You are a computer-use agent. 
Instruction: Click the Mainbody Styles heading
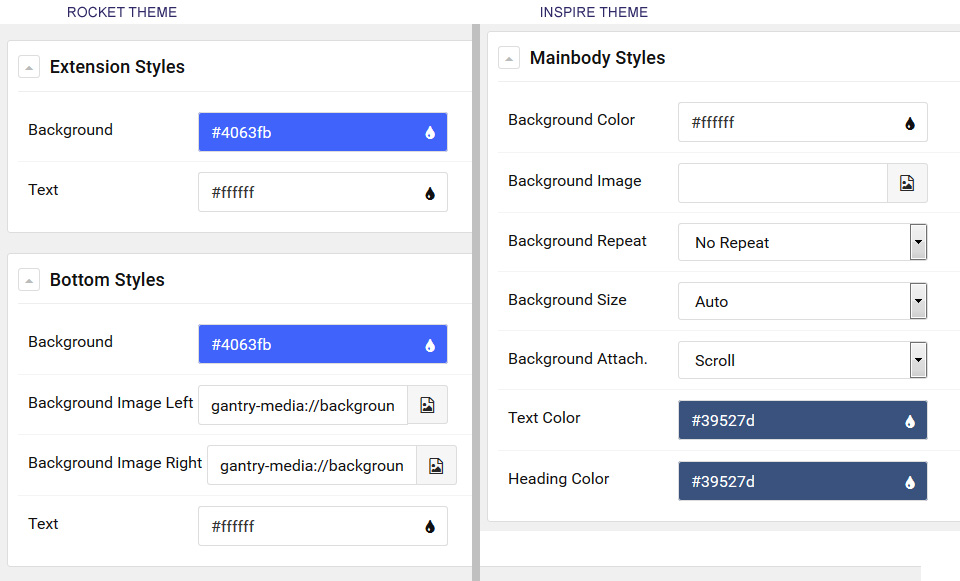[598, 58]
